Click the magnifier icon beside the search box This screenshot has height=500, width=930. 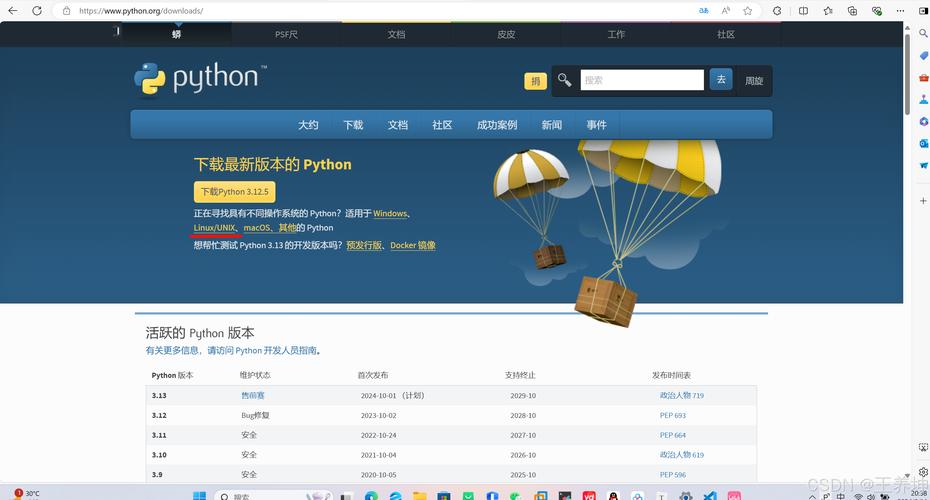tap(564, 79)
